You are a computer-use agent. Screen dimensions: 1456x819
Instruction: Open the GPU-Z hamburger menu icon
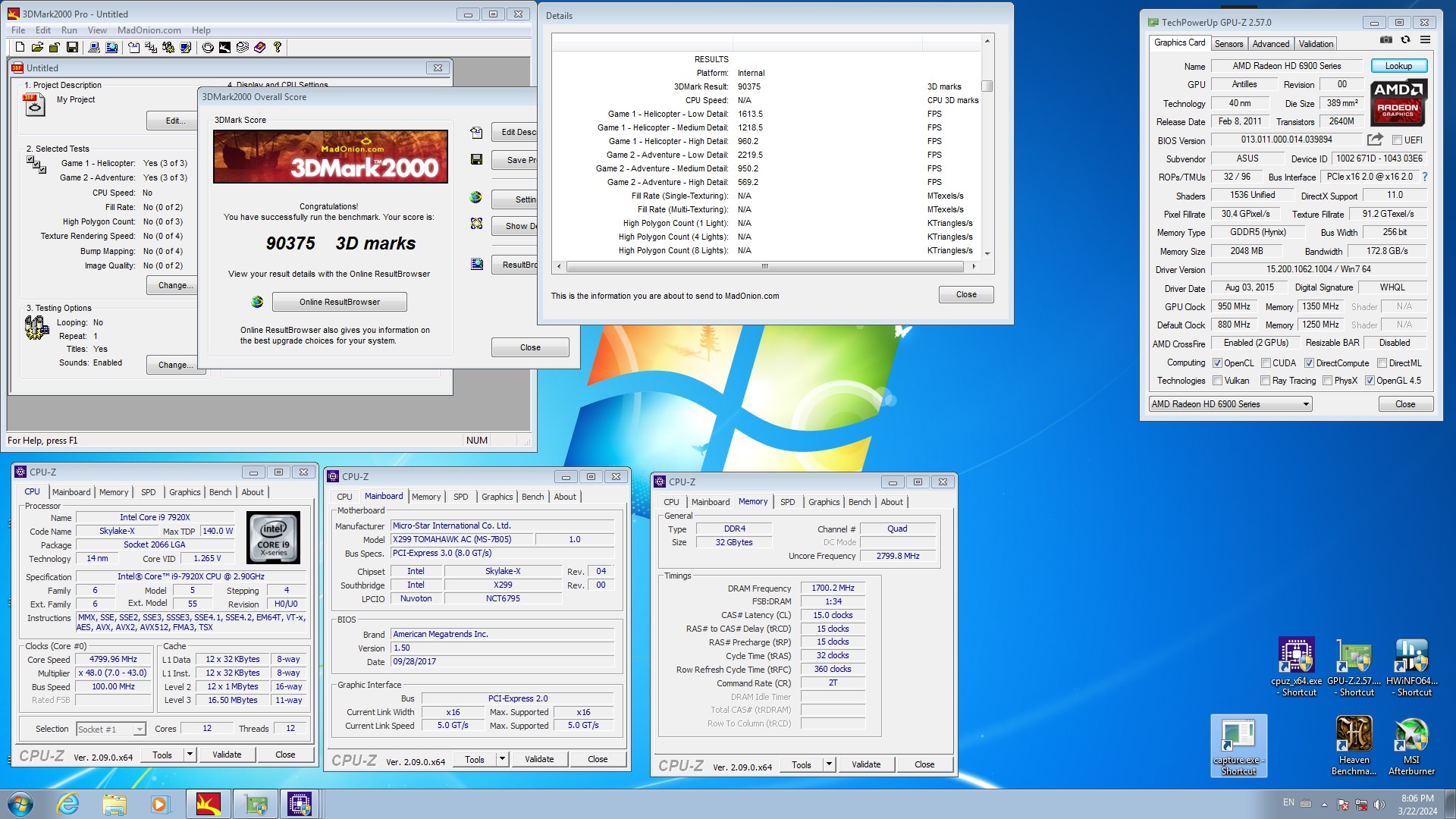1425,40
